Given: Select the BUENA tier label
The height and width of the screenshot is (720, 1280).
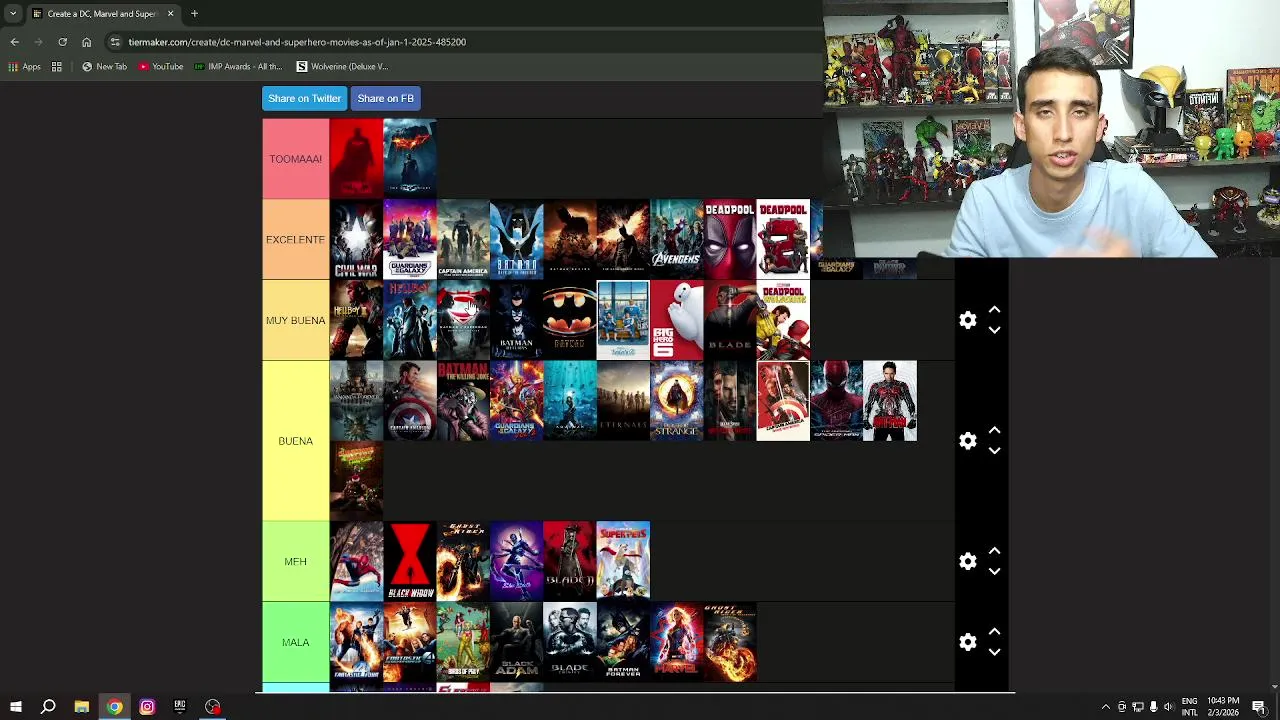Looking at the screenshot, I should point(295,441).
